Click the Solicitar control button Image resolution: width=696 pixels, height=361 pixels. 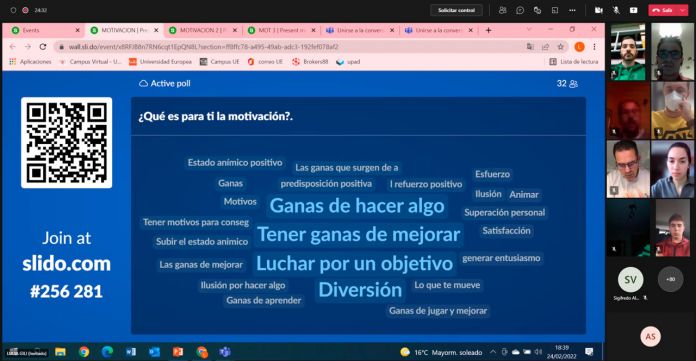456,10
